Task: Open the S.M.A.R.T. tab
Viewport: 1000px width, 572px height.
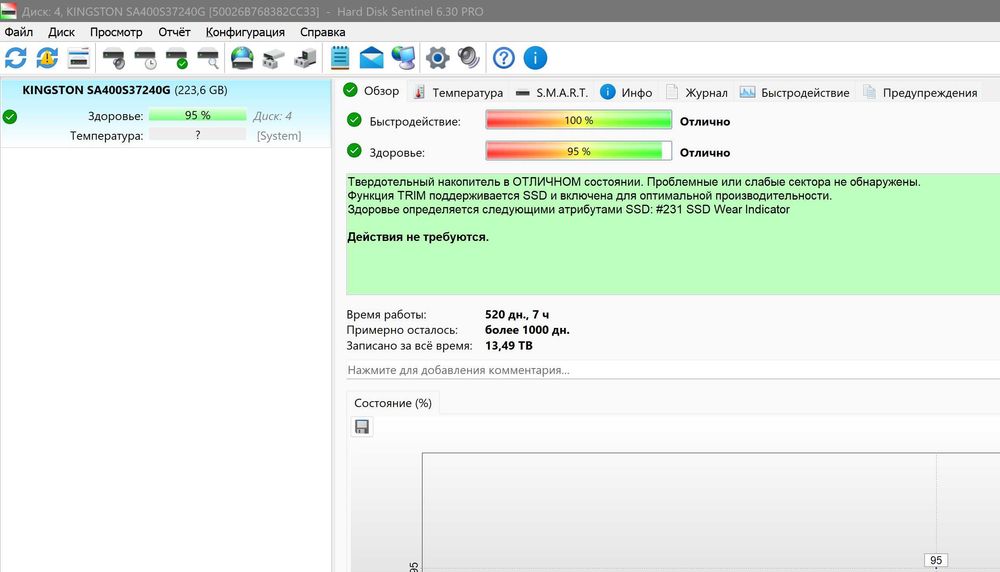Action: click(x=552, y=92)
